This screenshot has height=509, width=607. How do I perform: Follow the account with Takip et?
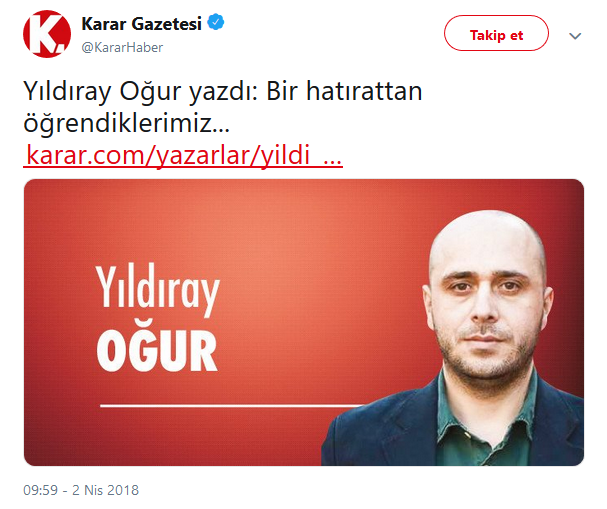496,33
